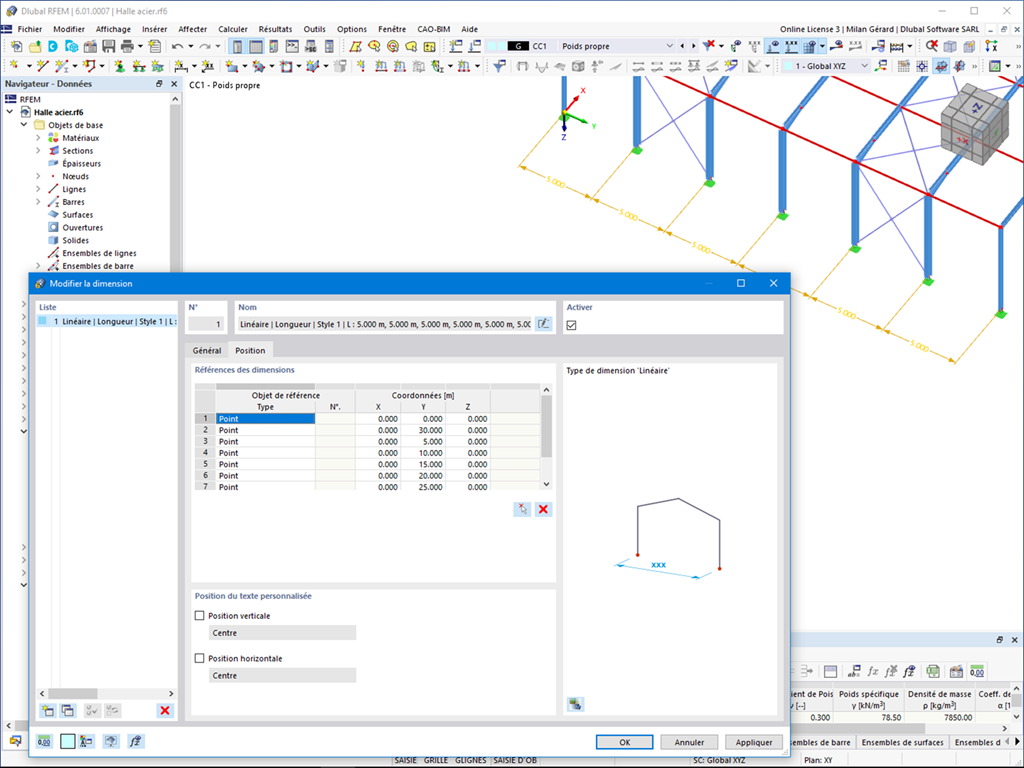
Task: Toggle the show loads eye icon in toolbar
Action: (773, 46)
